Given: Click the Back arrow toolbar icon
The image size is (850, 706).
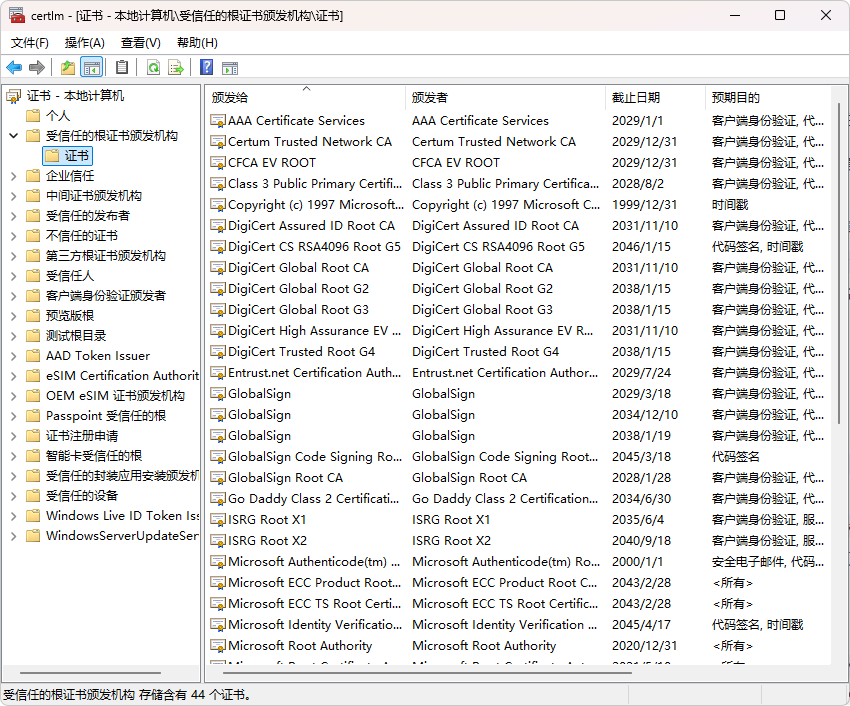Looking at the screenshot, I should coord(14,68).
